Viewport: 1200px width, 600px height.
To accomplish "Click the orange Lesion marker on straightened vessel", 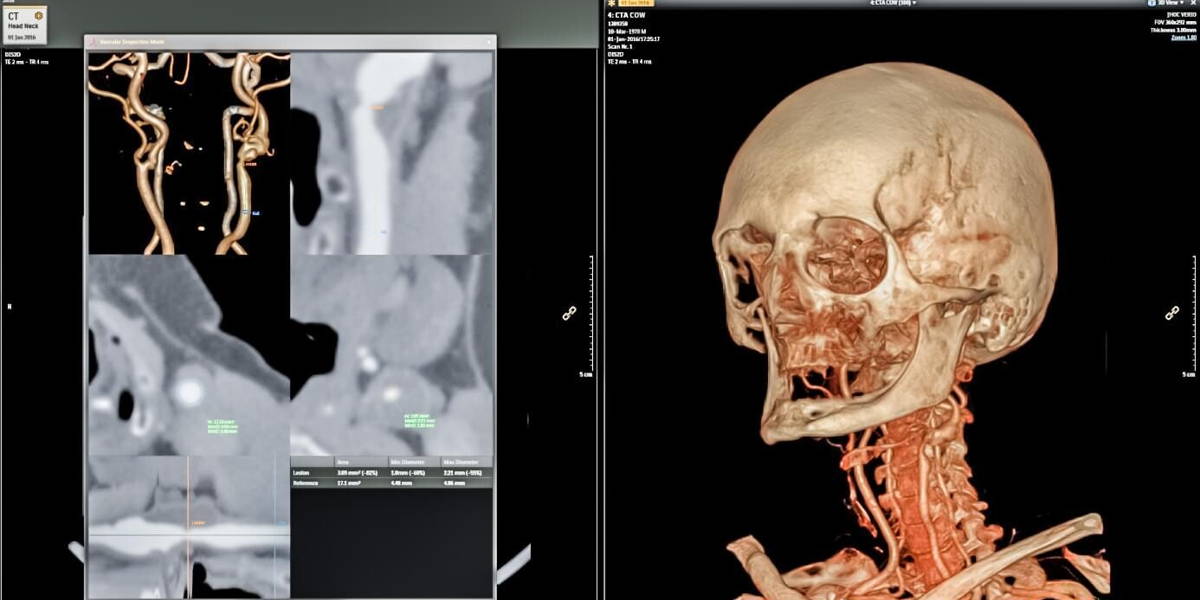I will pos(378,106).
